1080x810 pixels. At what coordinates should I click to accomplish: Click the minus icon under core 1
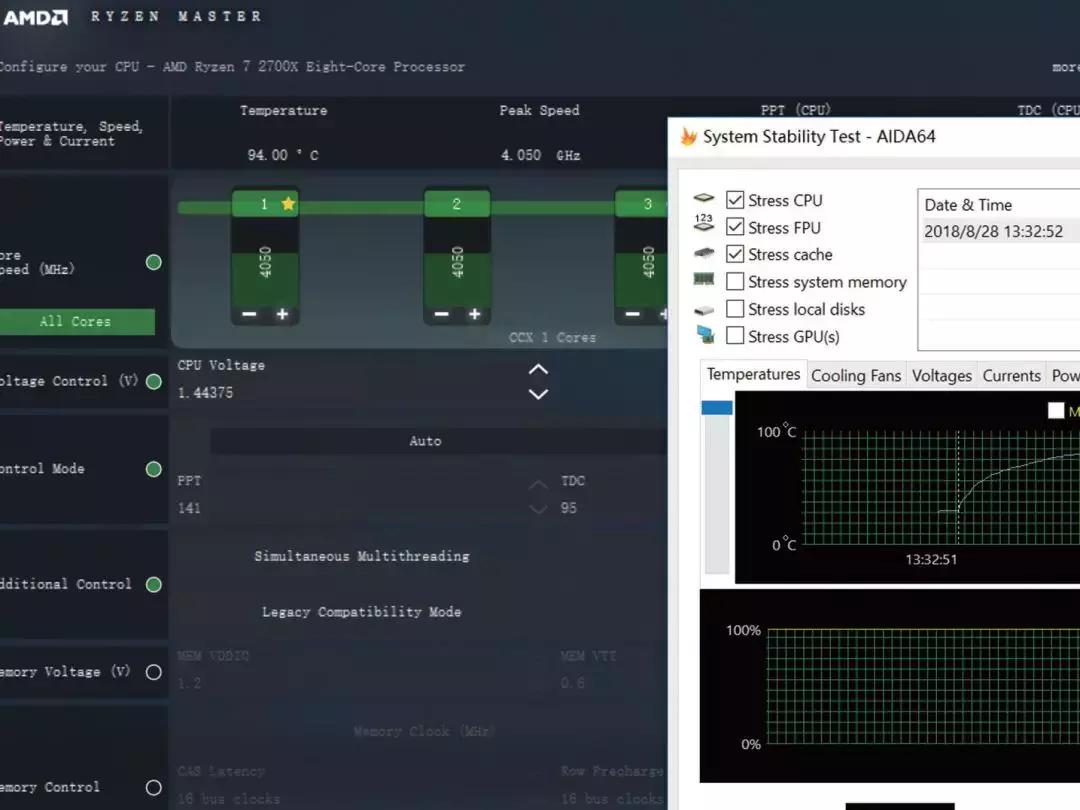click(249, 314)
